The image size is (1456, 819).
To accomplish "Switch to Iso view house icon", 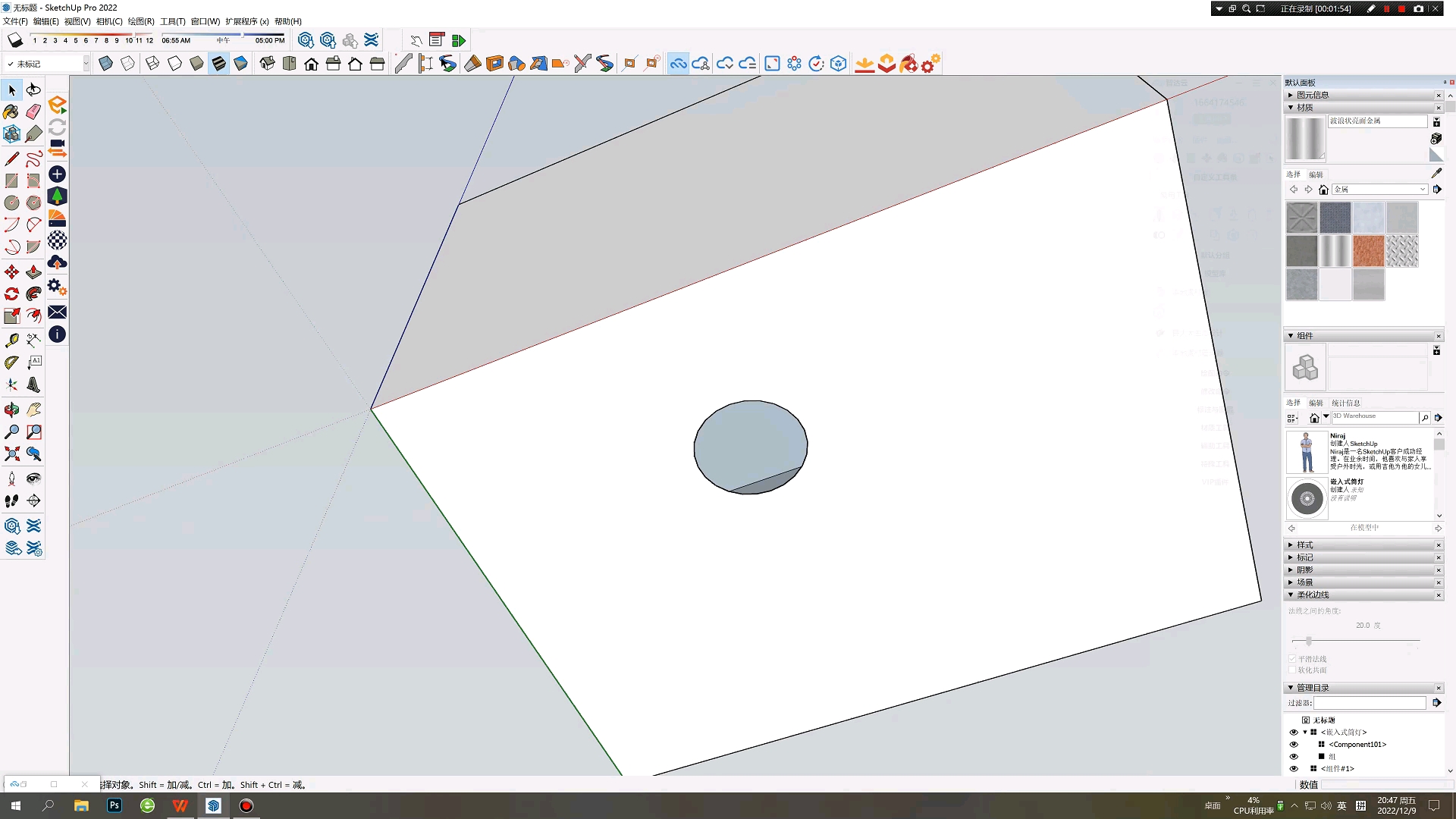I will tap(267, 64).
